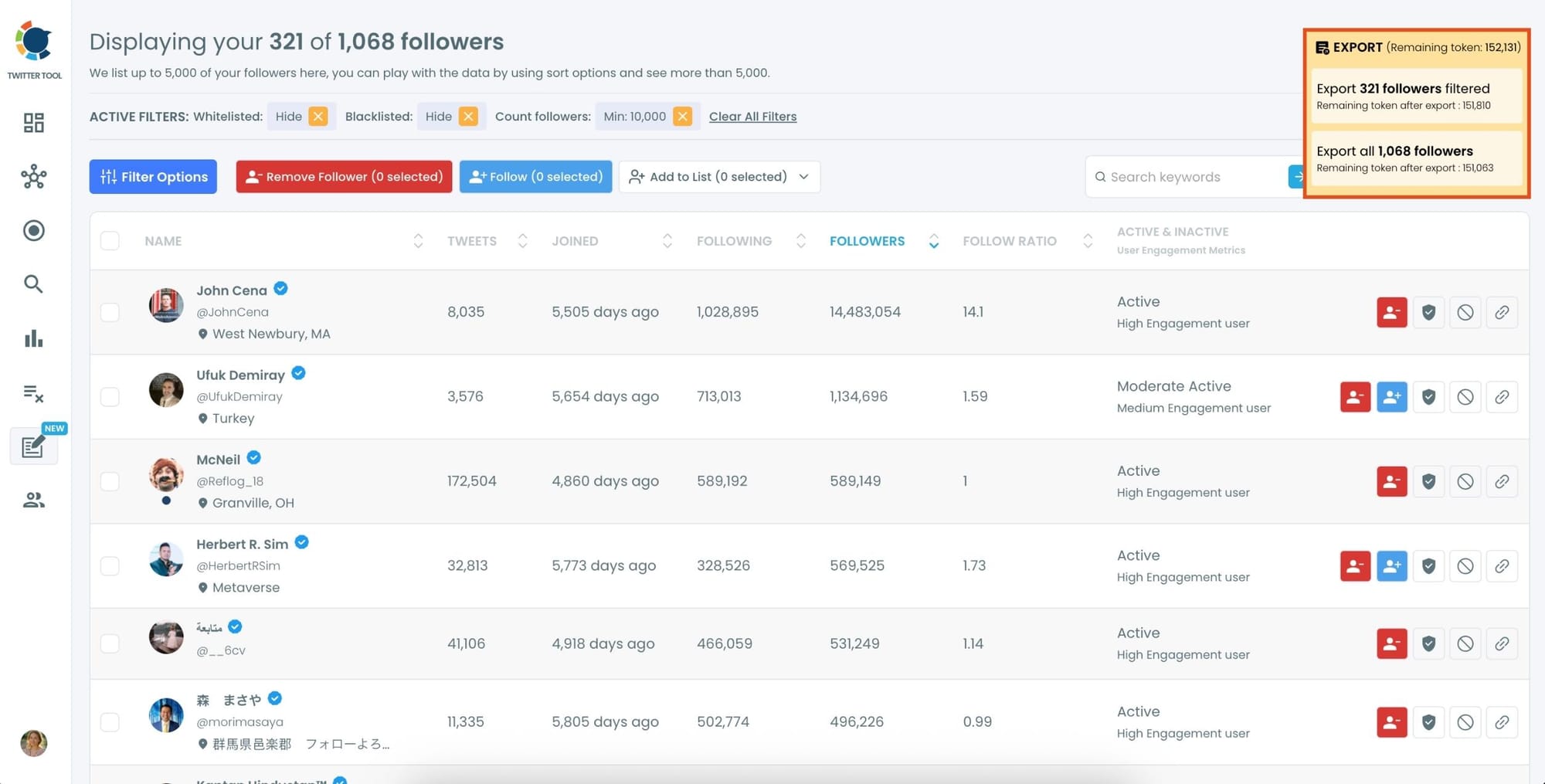1545x784 pixels.
Task: Open the Dashboard panel in sidebar
Action: point(34,122)
